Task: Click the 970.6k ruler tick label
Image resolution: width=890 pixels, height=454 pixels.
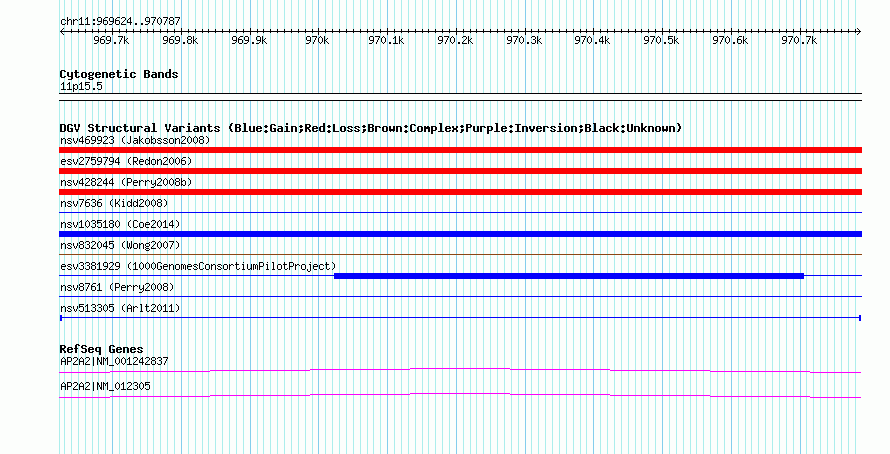Action: click(x=730, y=40)
